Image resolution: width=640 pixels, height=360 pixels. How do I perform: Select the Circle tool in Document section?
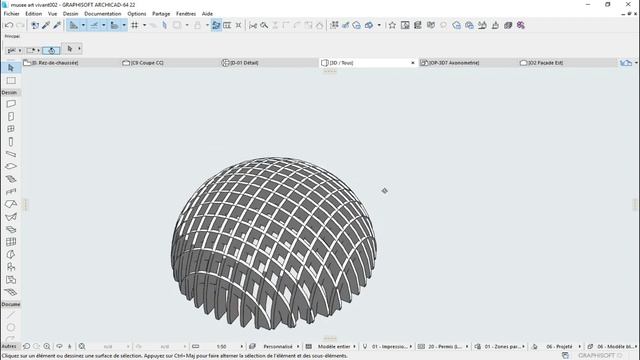point(11,327)
